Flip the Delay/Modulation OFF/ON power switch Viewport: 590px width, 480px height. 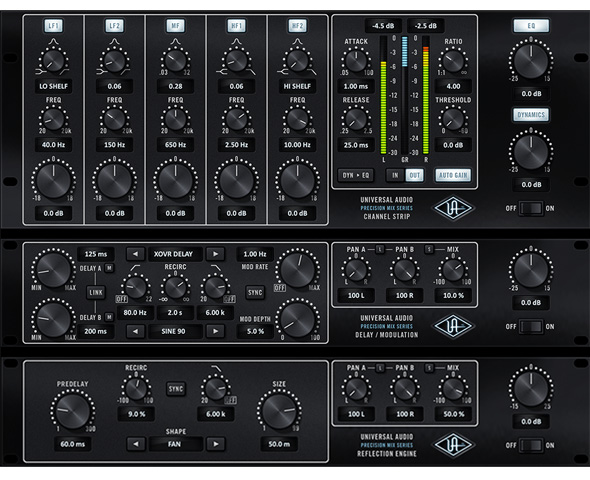click(531, 327)
